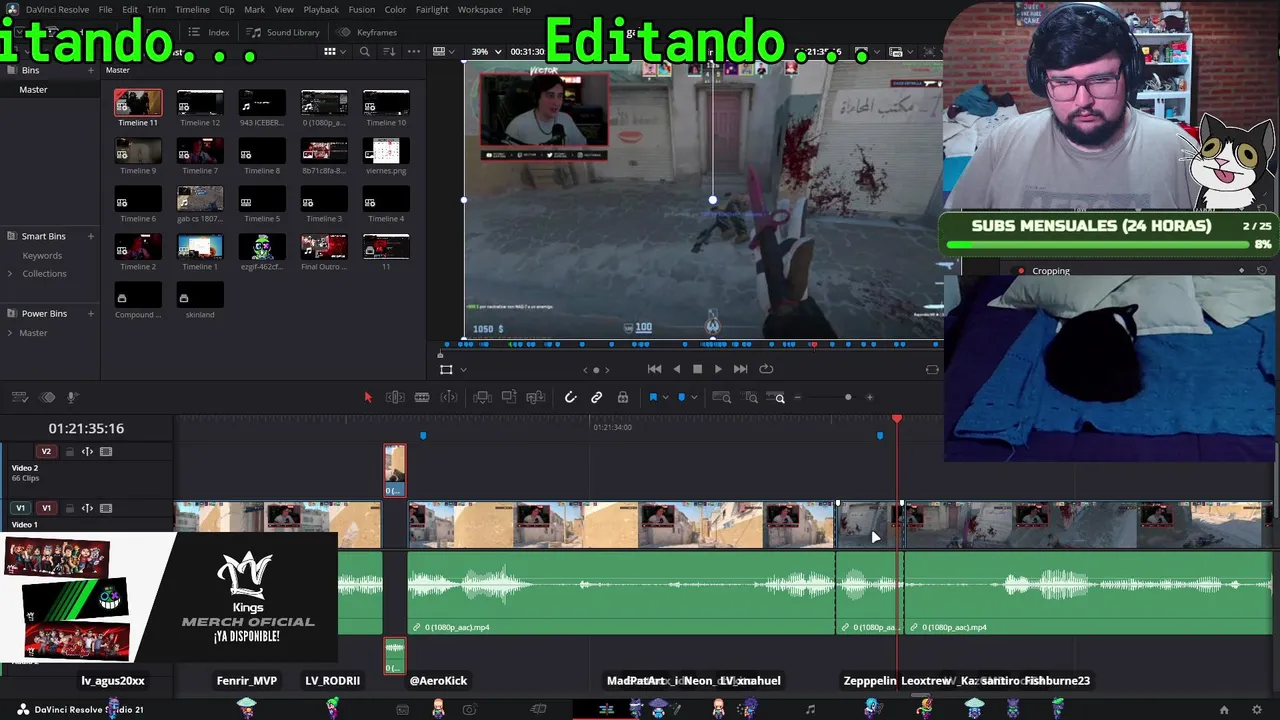1280x720 pixels.
Task: Stop viewer playback
Action: (x=698, y=369)
